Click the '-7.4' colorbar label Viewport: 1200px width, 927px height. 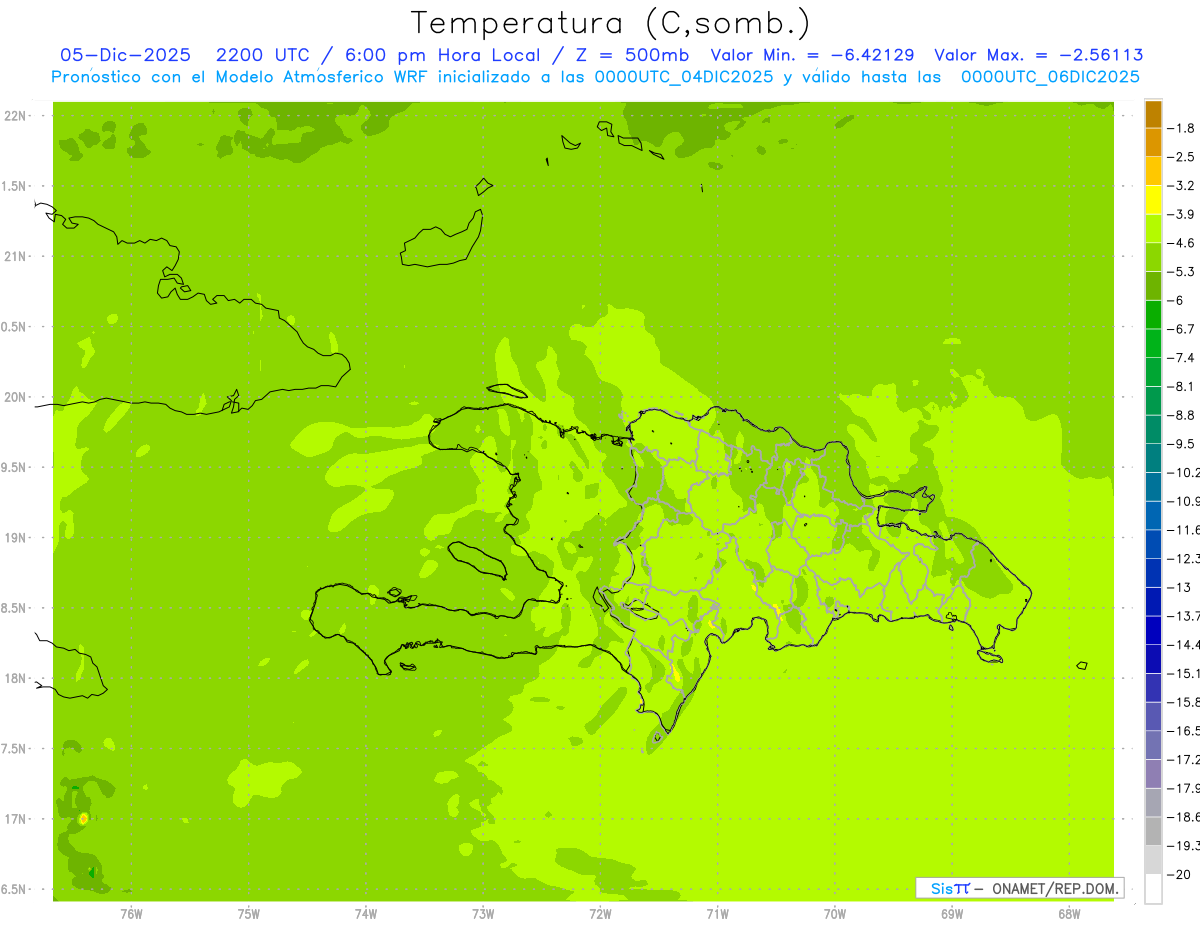(1181, 358)
